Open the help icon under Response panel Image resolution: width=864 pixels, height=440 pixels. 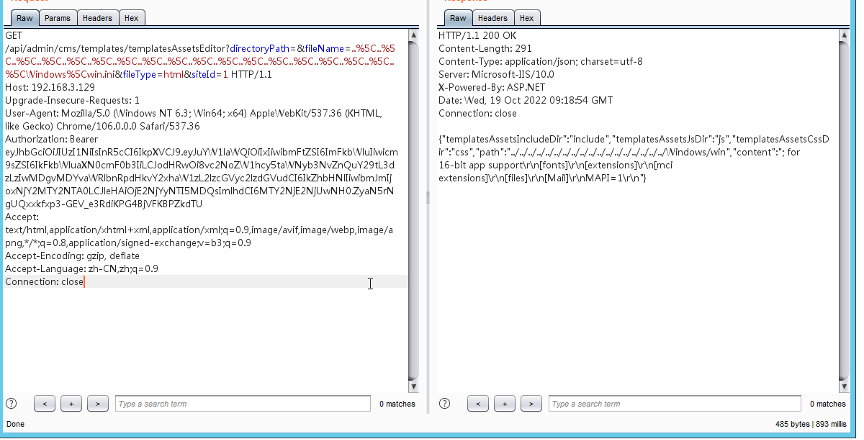[x=445, y=404]
